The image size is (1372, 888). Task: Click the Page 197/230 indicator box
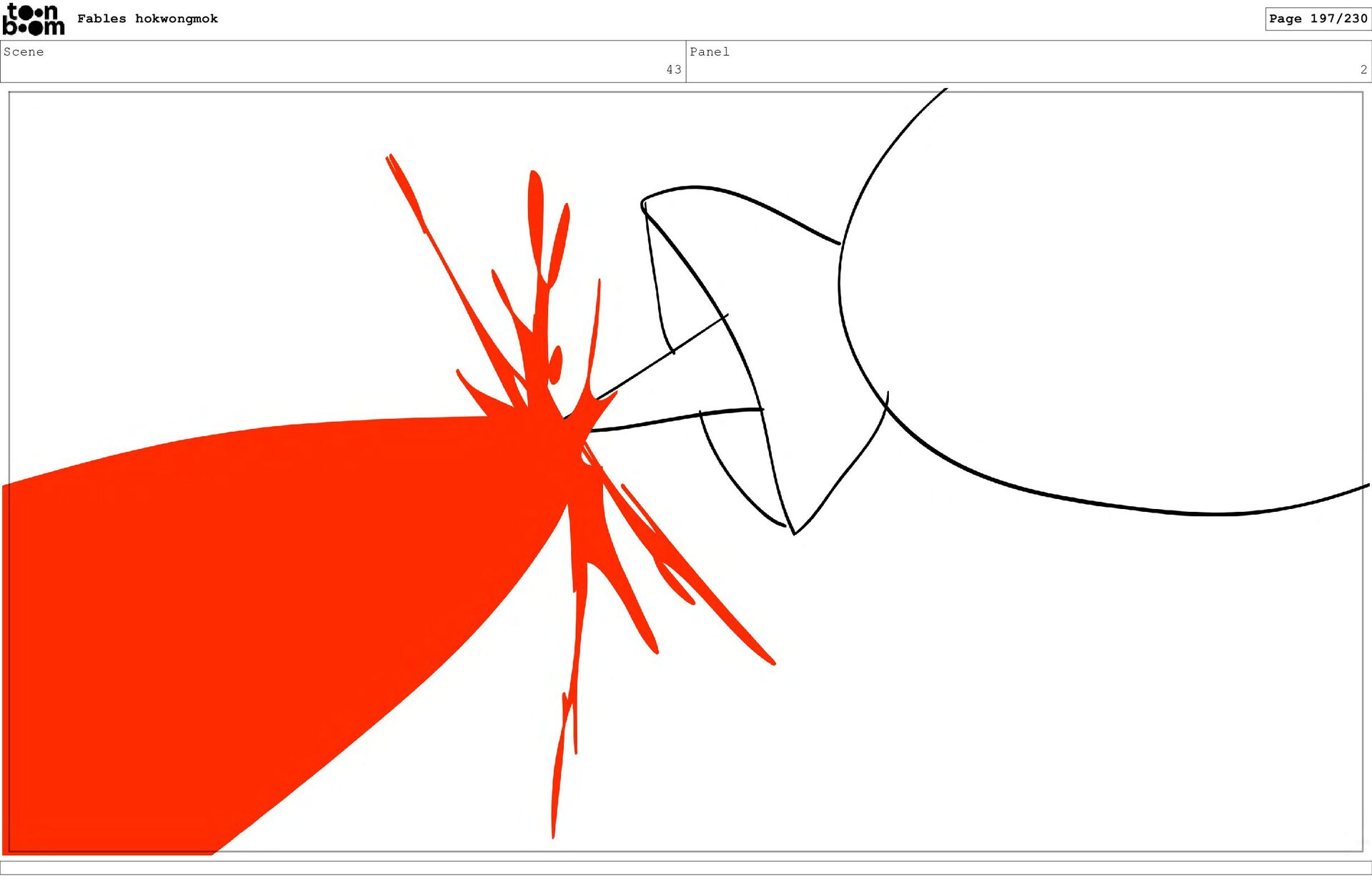(x=1317, y=19)
